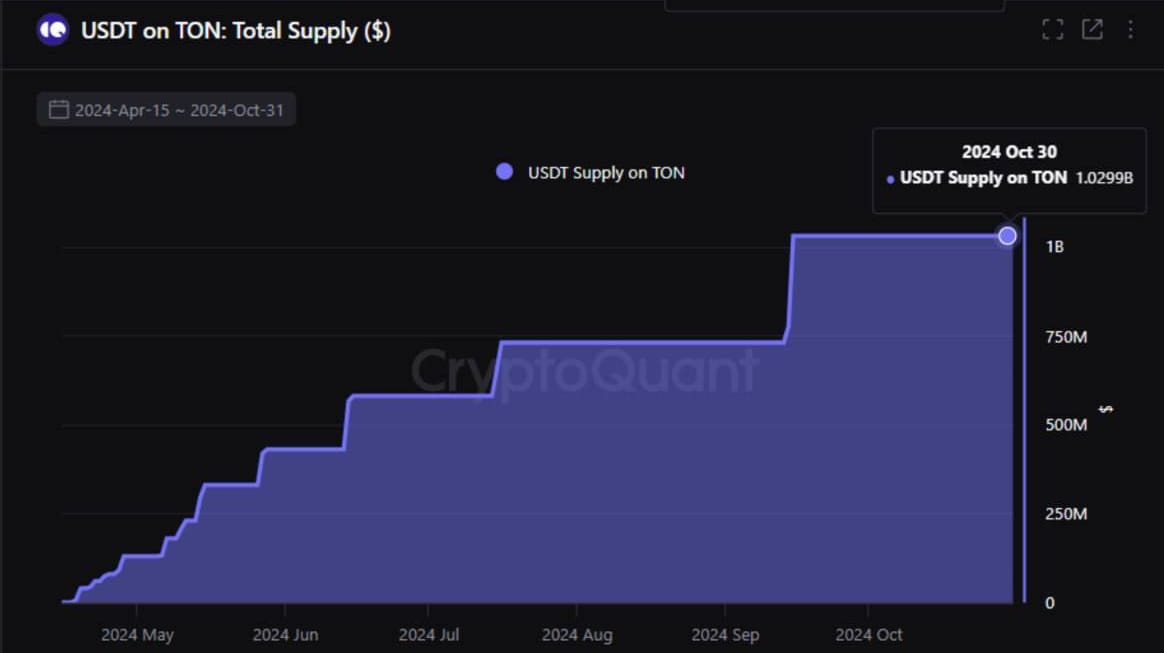Click the 2024 Aug axis label
The height and width of the screenshot is (653, 1164).
[x=577, y=635]
